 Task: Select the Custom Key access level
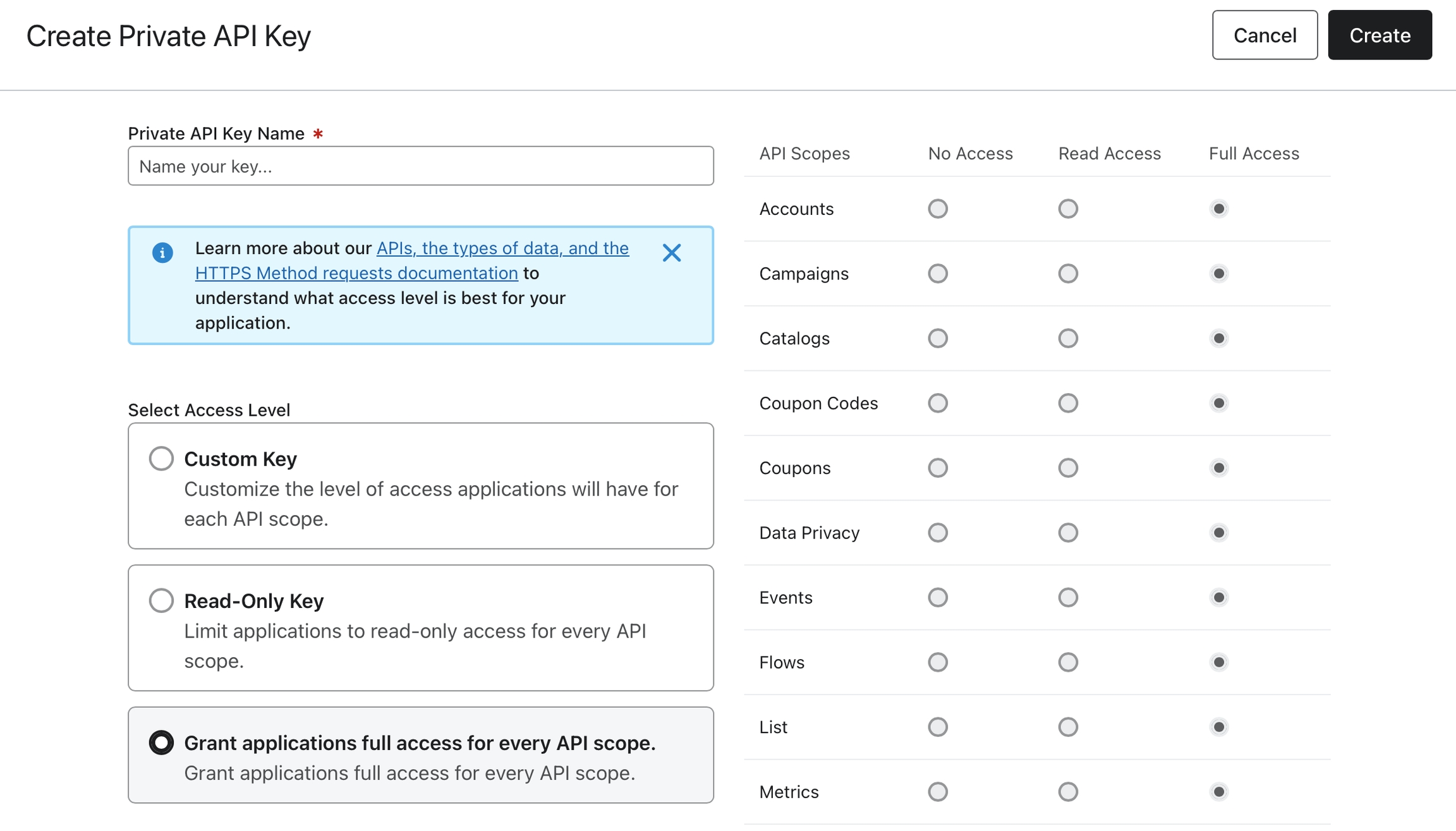point(161,458)
